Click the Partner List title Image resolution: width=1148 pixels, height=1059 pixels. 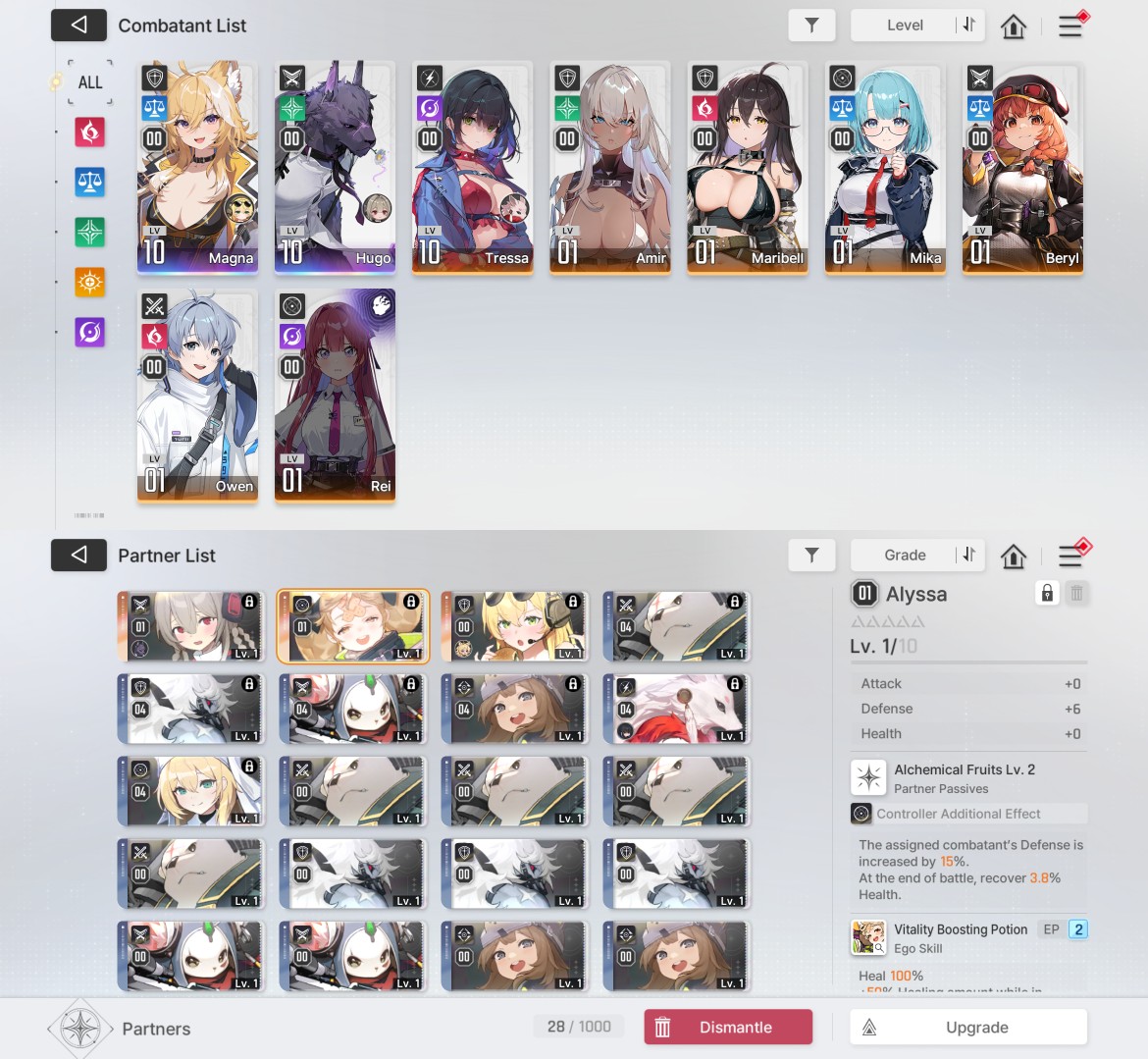pos(167,556)
